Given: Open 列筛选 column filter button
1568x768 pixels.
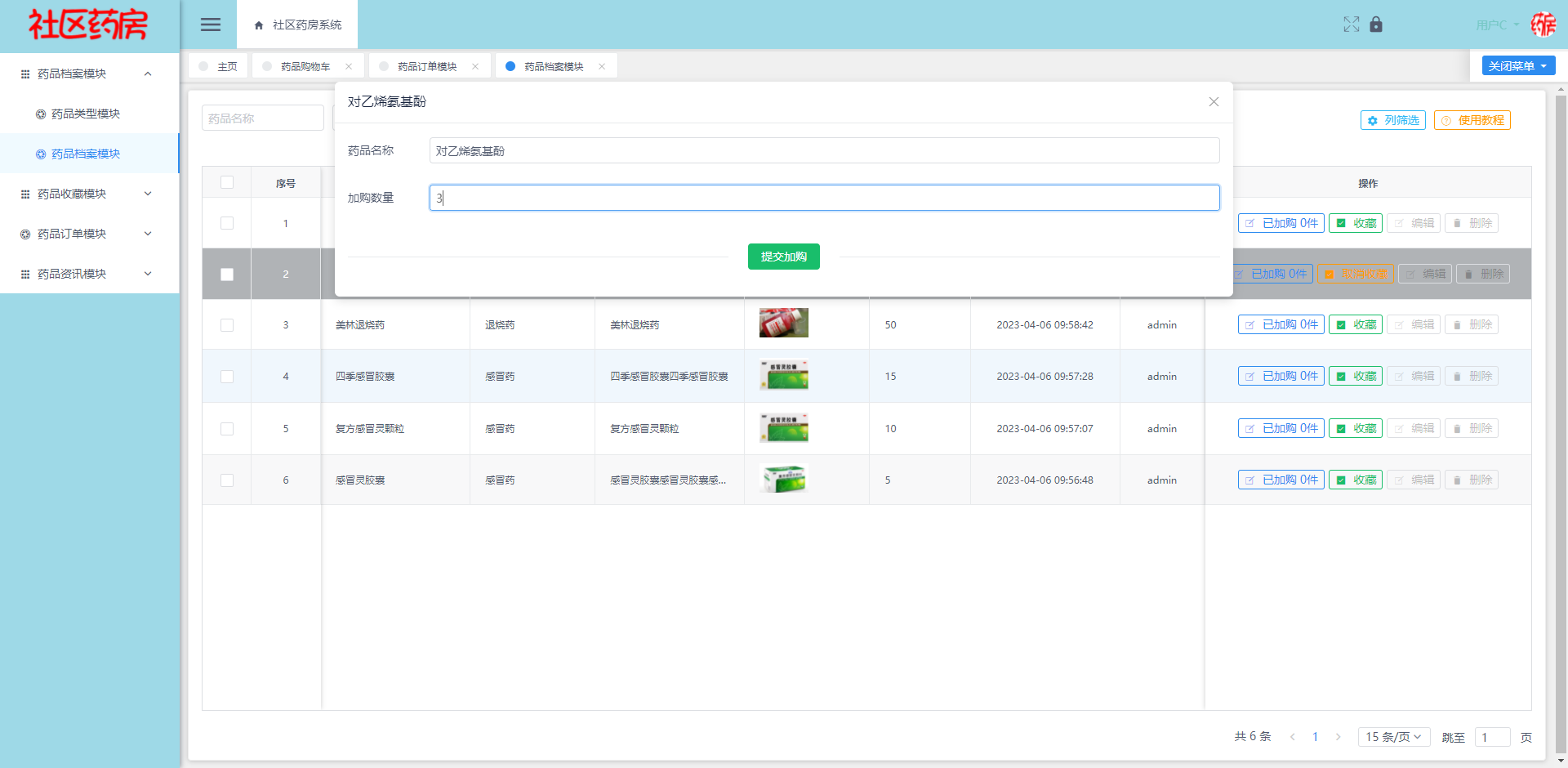Looking at the screenshot, I should point(1393,120).
